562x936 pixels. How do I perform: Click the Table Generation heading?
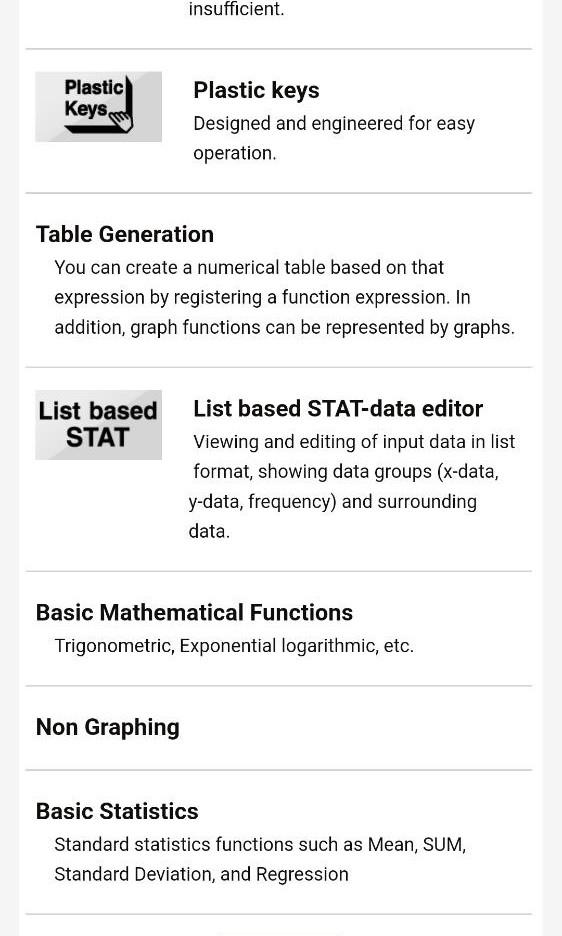coord(125,234)
